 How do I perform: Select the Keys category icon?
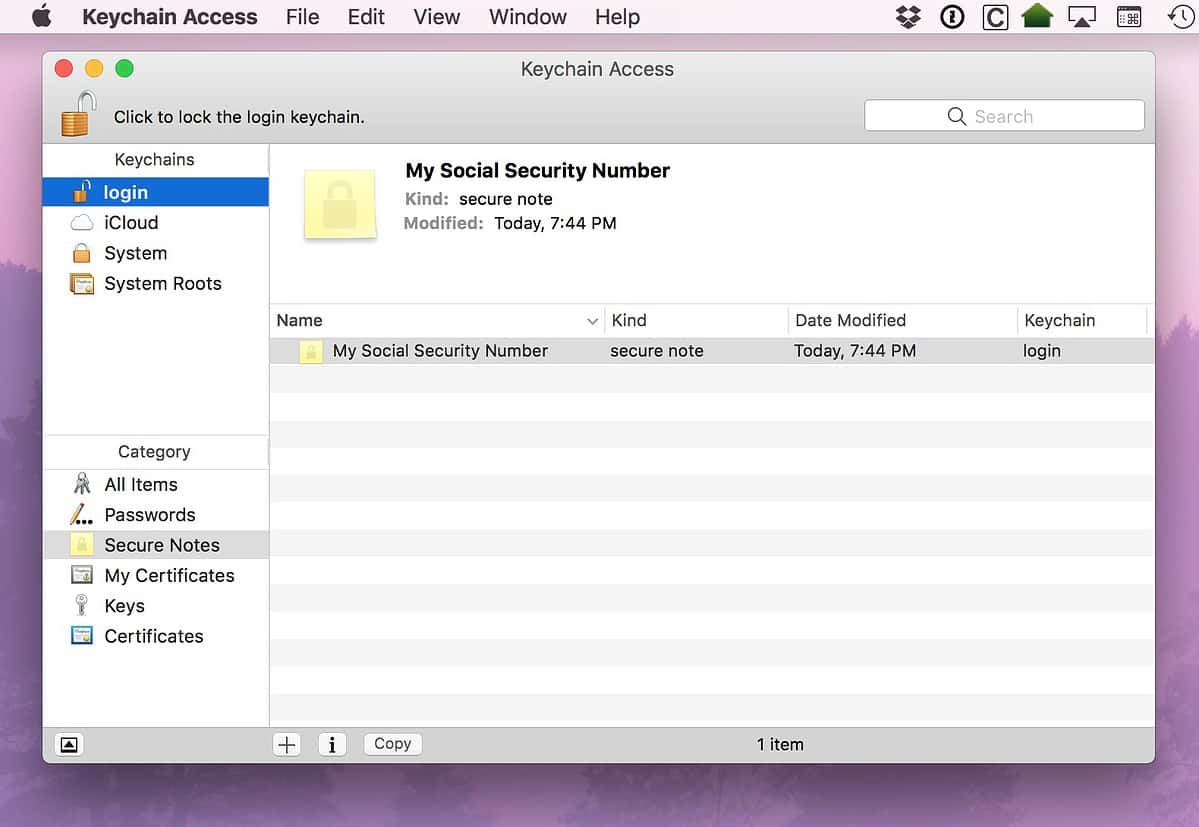(x=82, y=605)
